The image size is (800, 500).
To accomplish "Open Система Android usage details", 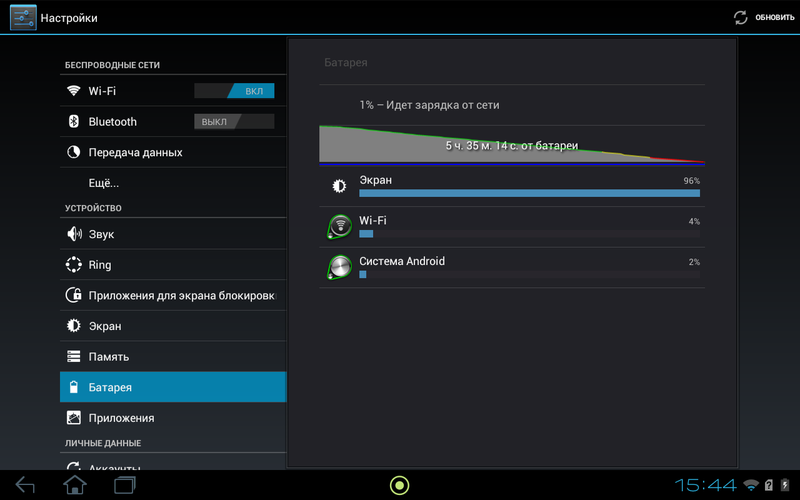I will point(512,268).
